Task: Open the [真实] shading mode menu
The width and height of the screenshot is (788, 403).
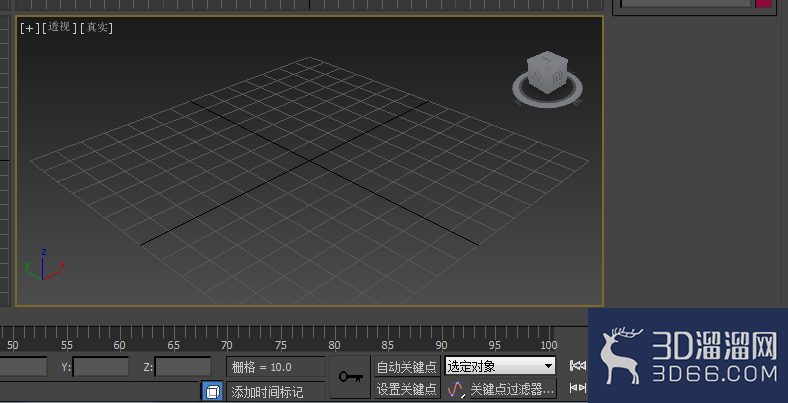Action: pos(96,28)
